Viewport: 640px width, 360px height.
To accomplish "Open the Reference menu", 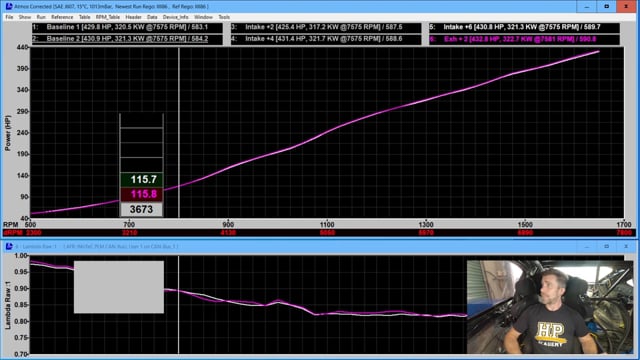I will [x=62, y=17].
